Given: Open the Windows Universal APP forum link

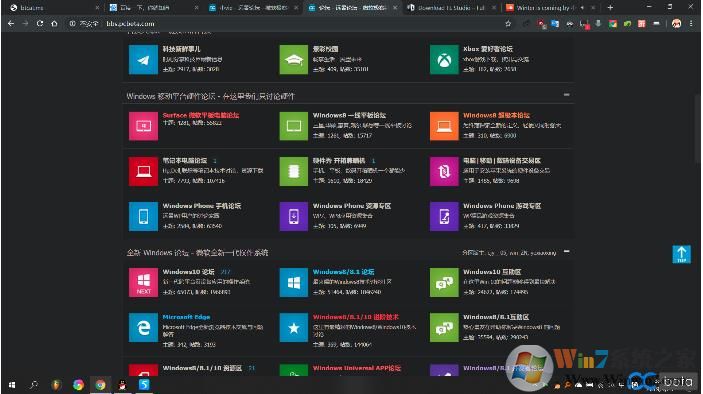Looking at the screenshot, I should pos(357,368).
